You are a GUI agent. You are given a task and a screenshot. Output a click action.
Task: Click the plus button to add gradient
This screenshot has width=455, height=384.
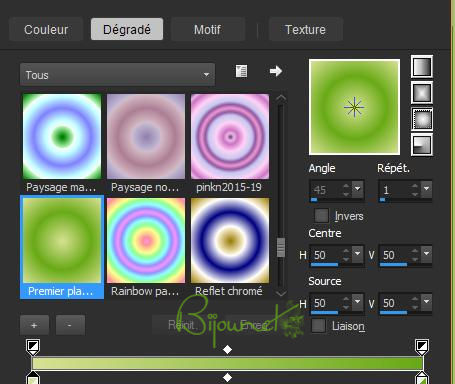(x=34, y=325)
